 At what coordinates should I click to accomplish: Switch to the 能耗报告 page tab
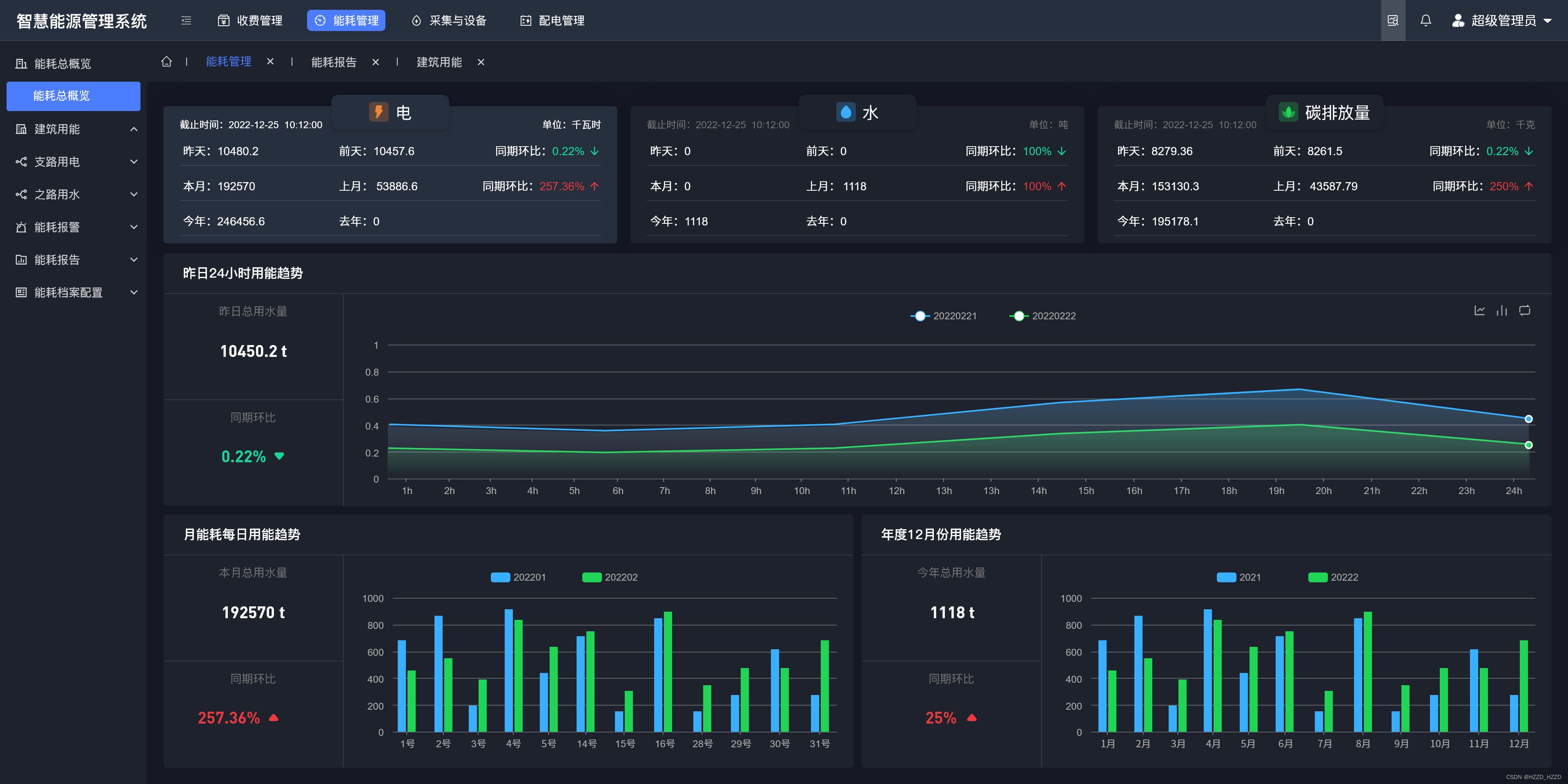point(334,62)
